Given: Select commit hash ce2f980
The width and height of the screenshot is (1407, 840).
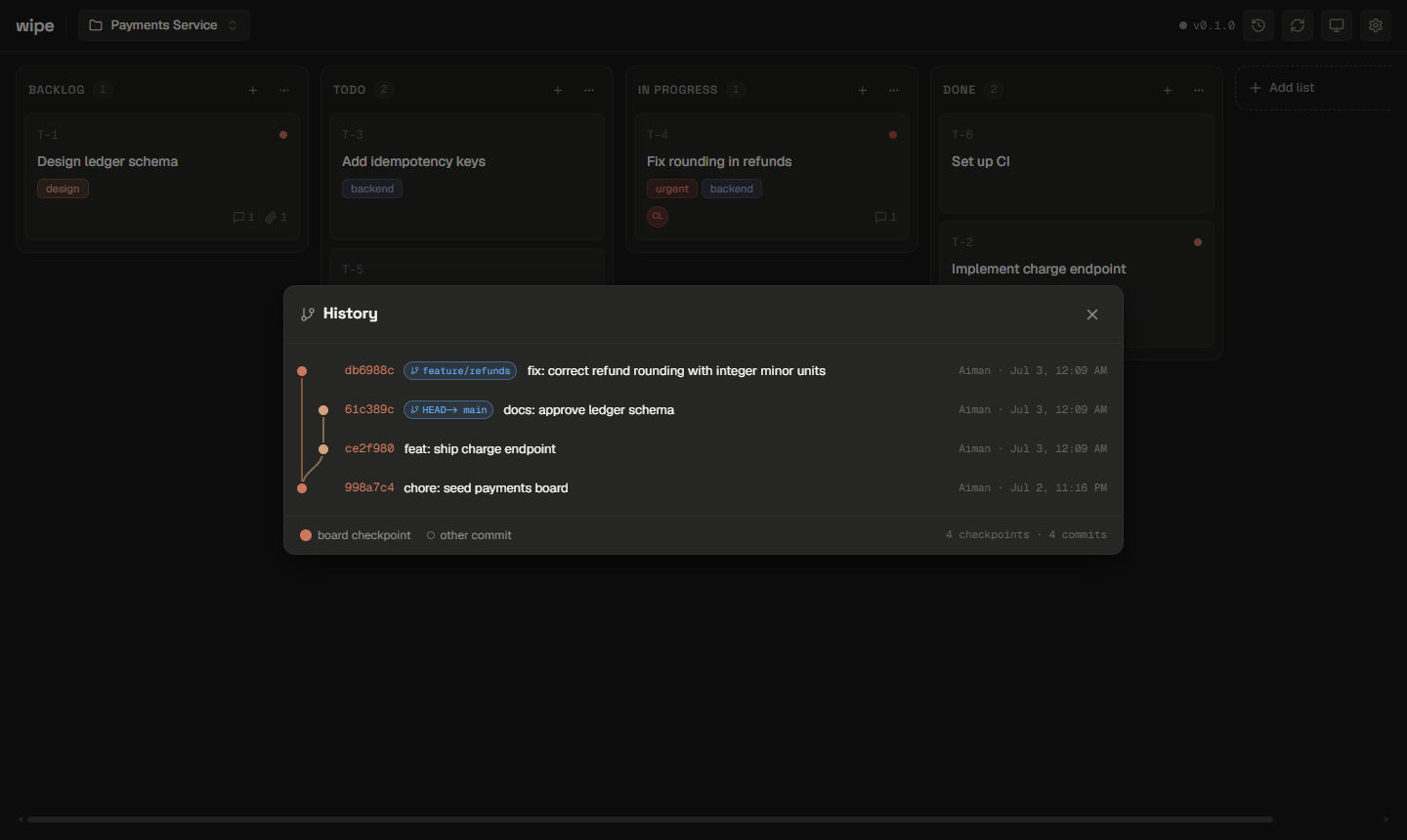Looking at the screenshot, I should point(369,449).
